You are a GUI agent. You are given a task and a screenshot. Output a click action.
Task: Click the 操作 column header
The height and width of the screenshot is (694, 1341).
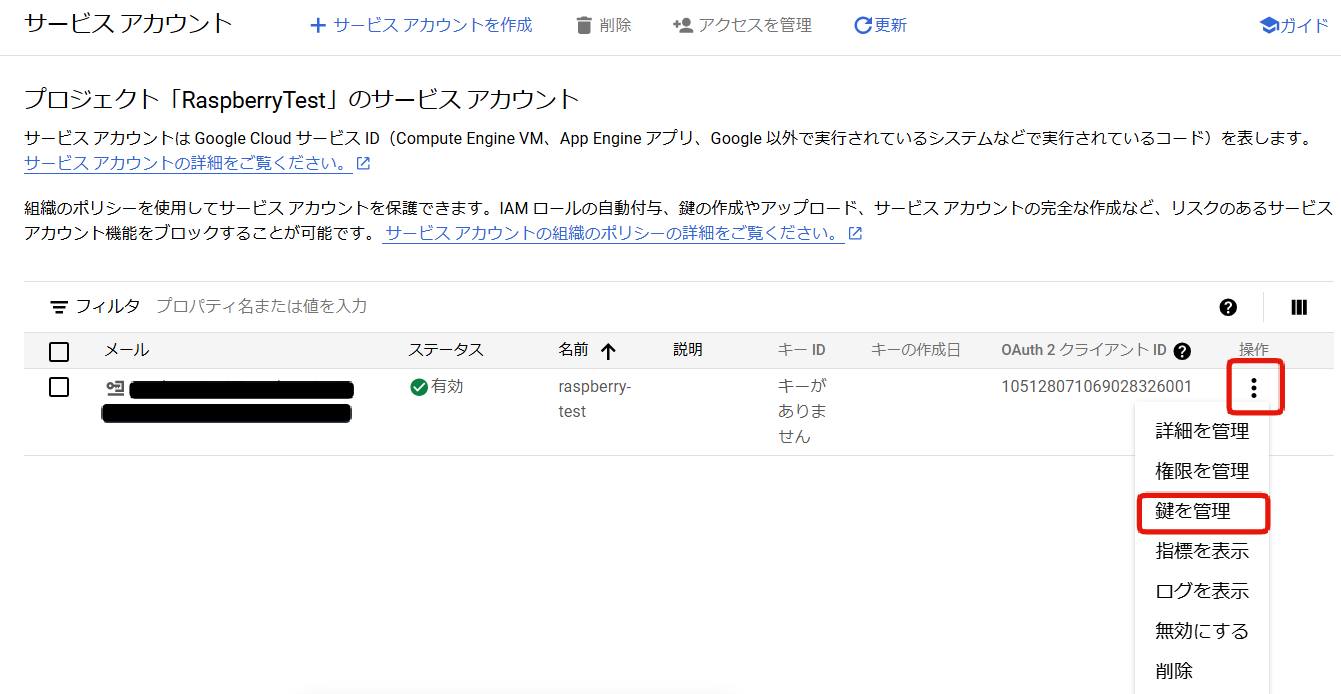click(1253, 350)
